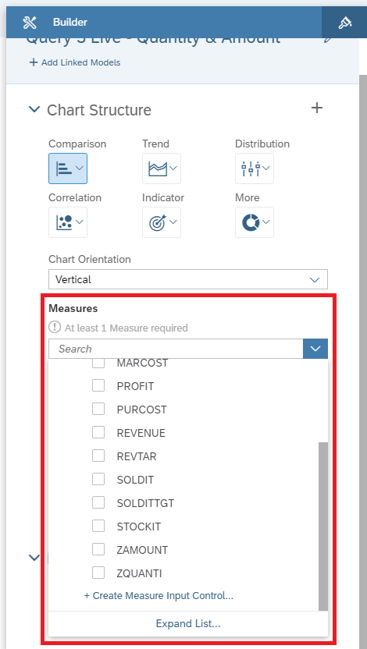Select the SOLDIT measure checkbox

click(x=98, y=479)
